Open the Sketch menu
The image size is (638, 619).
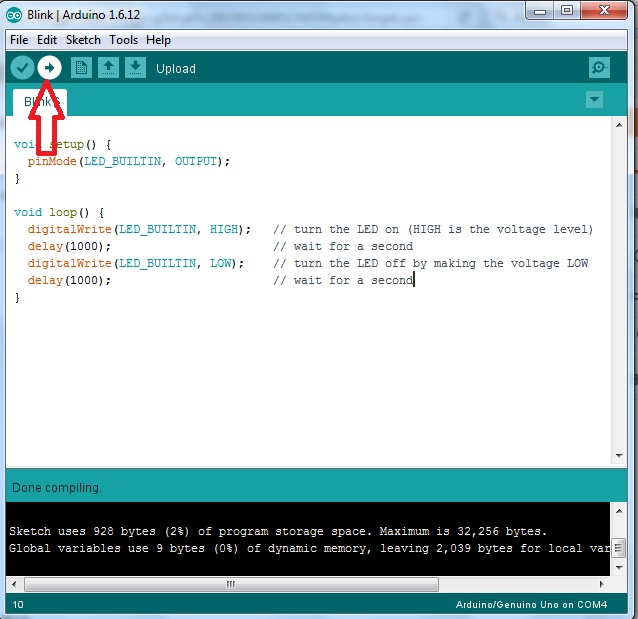83,40
